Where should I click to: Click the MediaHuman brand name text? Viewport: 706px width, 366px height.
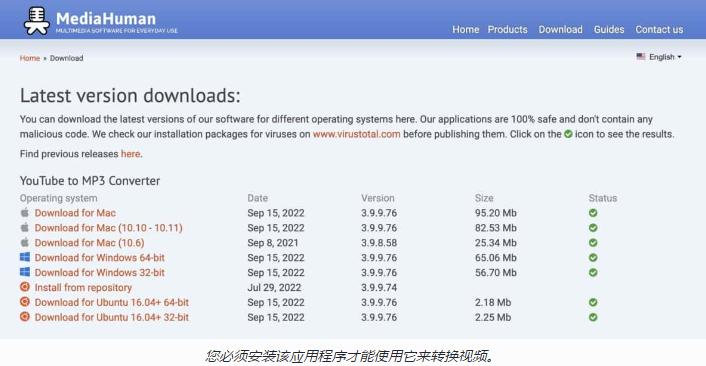(106, 18)
